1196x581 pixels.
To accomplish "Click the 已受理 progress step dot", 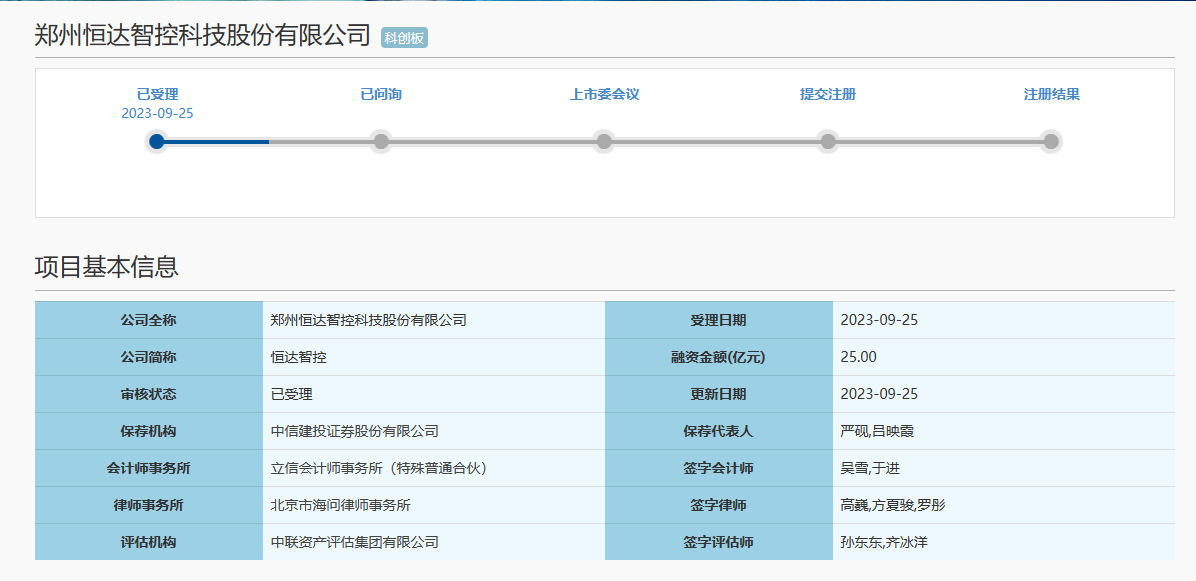I will [157, 141].
